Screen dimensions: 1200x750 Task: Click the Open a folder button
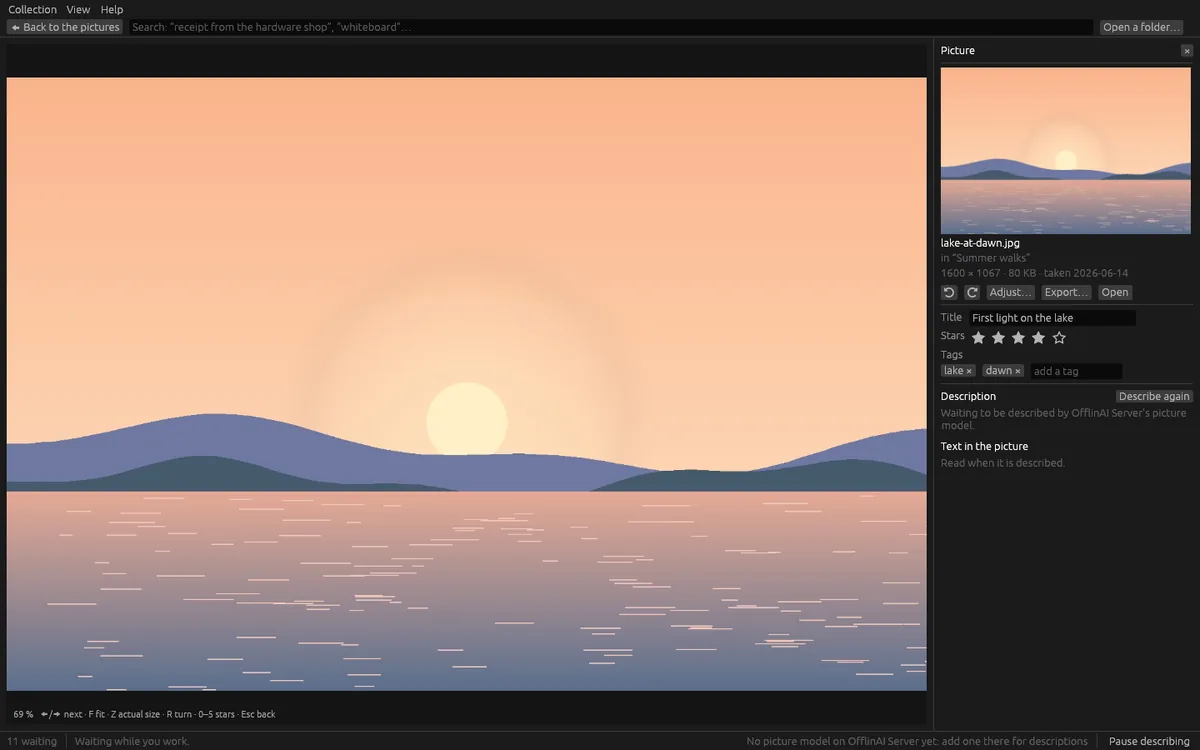click(x=1142, y=27)
